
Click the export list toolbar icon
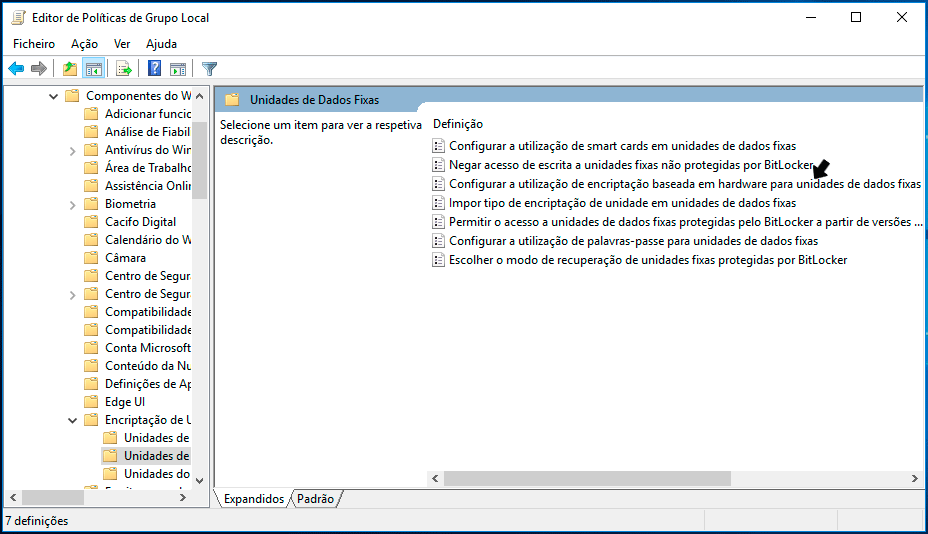pos(124,69)
